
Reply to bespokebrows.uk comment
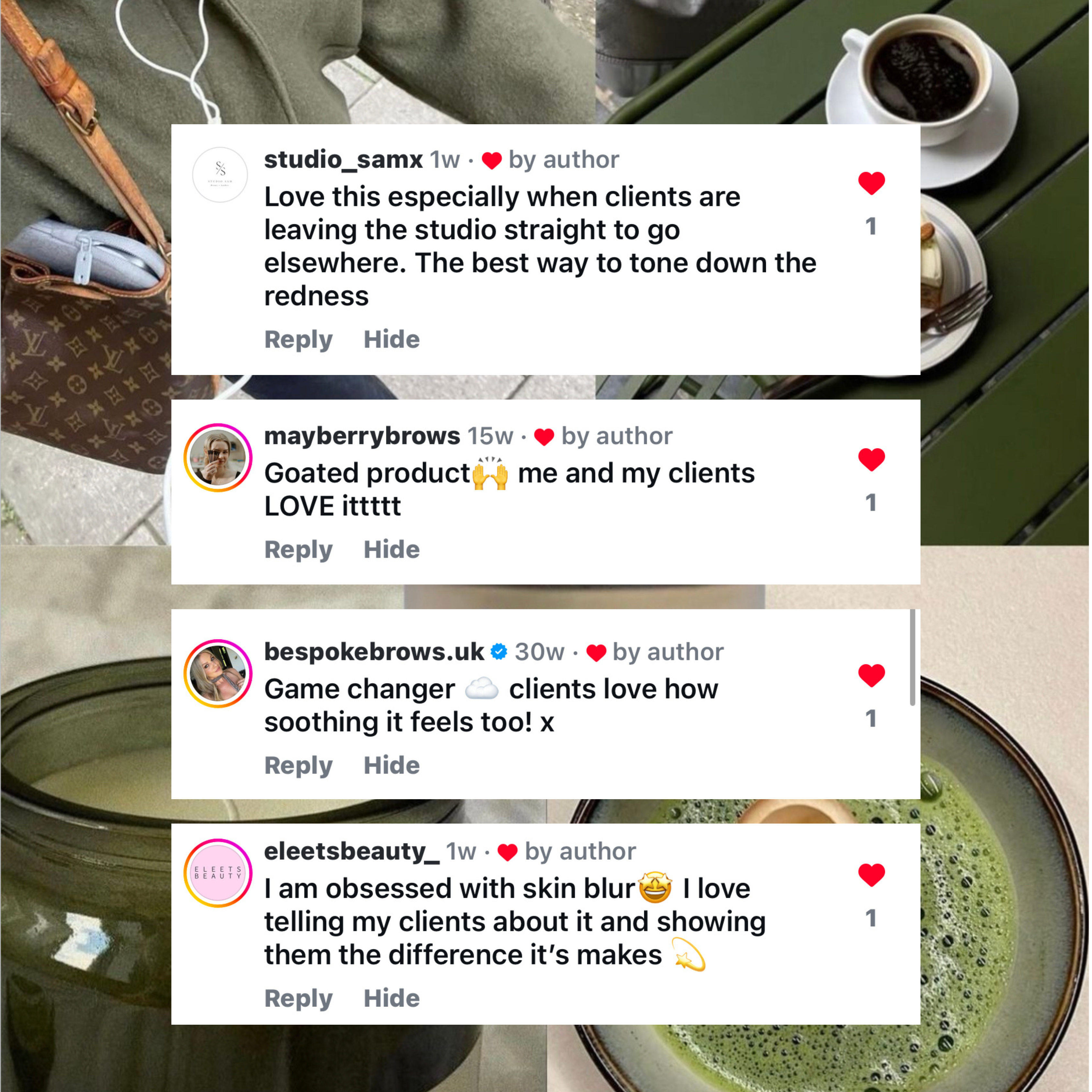(x=298, y=766)
